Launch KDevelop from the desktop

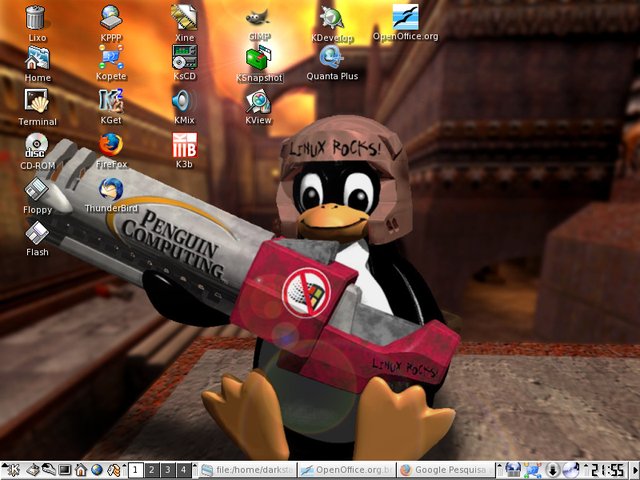331,17
